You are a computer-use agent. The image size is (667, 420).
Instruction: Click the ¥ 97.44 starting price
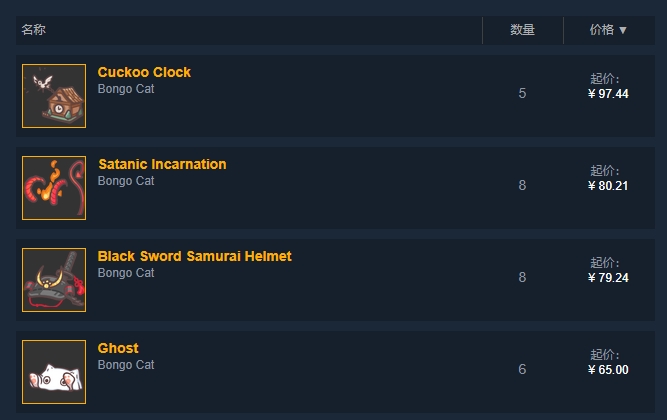point(608,94)
